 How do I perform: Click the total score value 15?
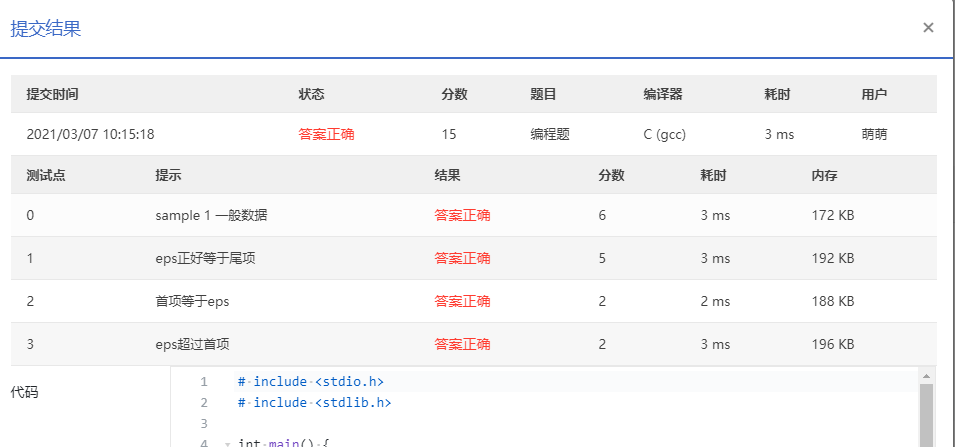449,135
